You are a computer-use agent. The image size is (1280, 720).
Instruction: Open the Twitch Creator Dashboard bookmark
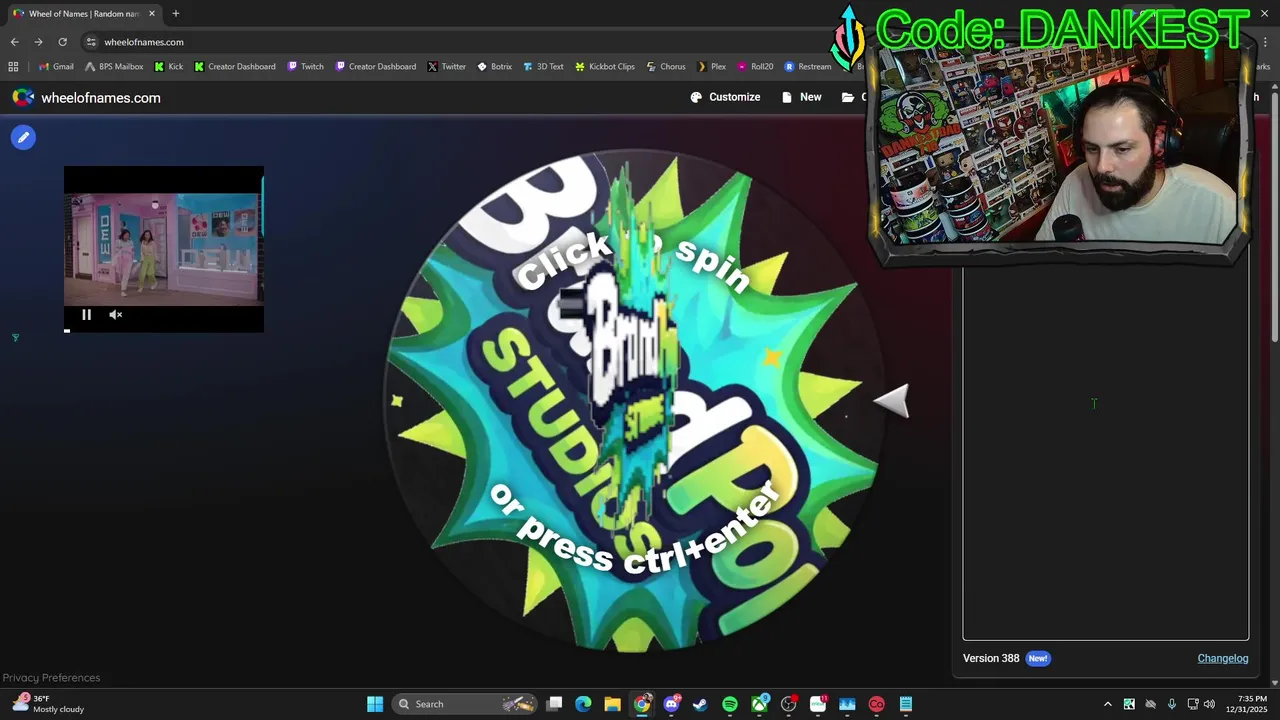375,67
